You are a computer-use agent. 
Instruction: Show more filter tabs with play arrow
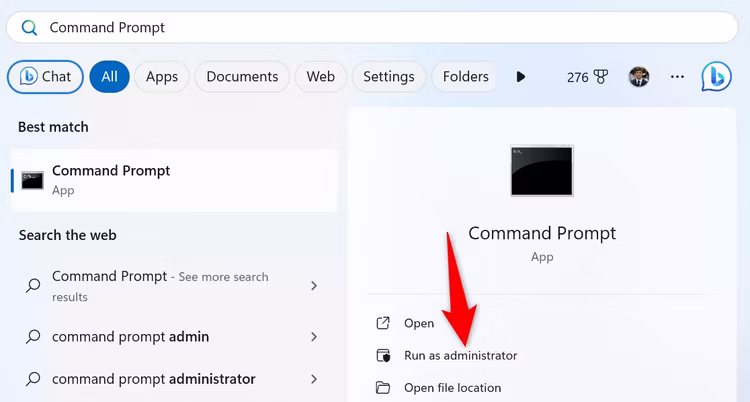[521, 77]
